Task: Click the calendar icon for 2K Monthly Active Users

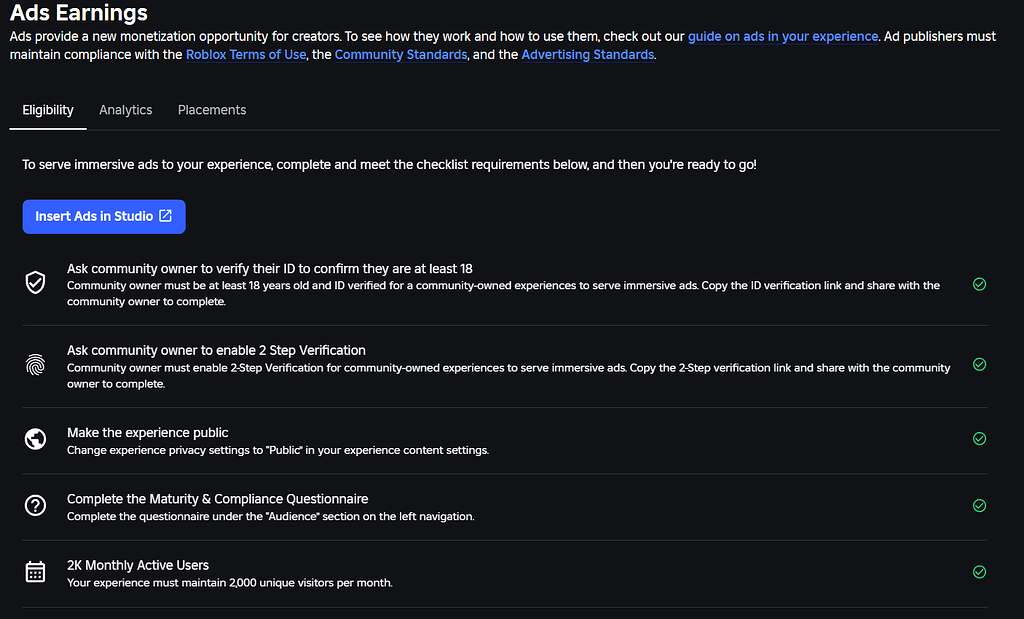Action: [x=35, y=571]
